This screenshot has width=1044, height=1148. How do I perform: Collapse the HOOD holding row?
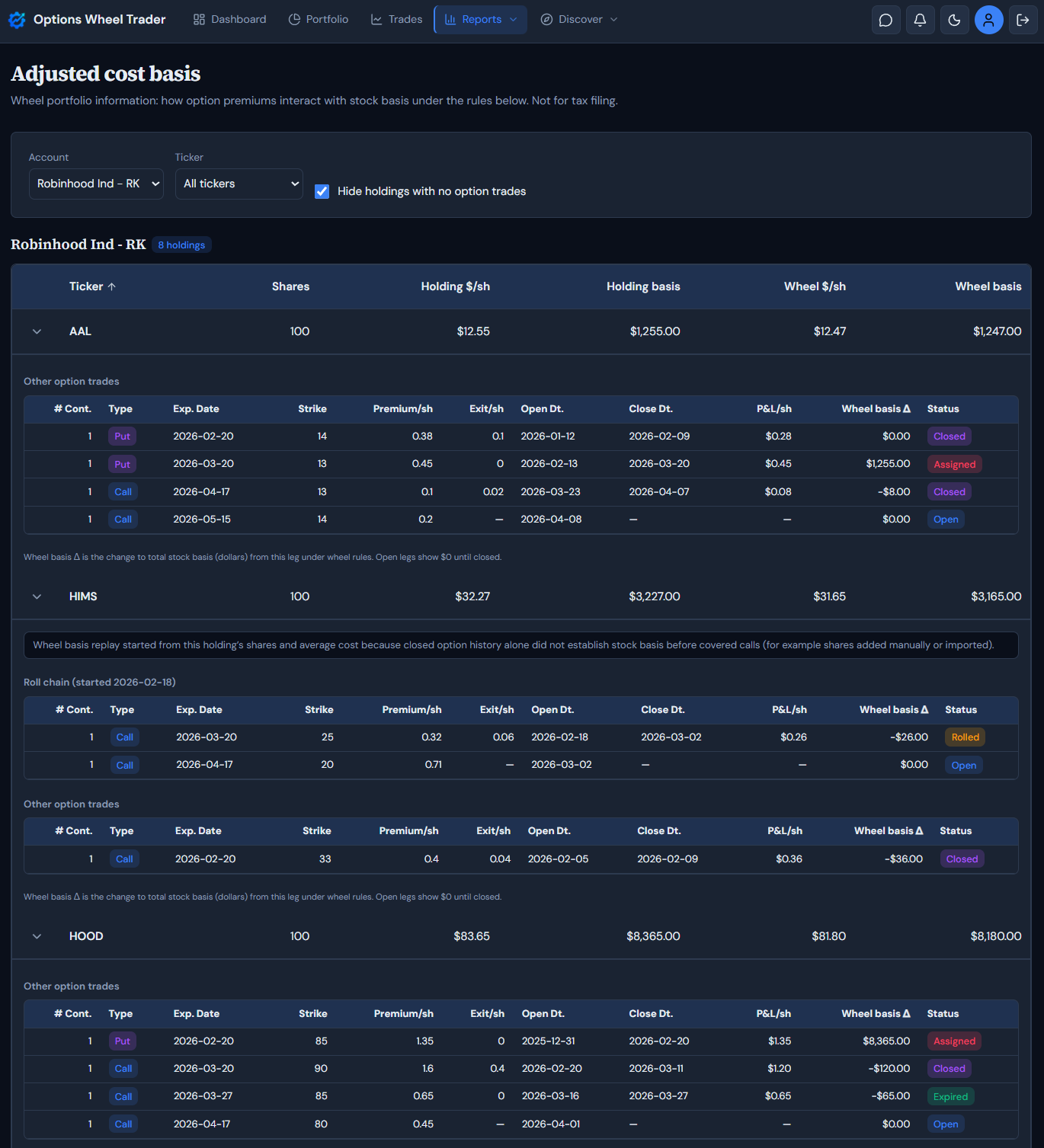click(x=37, y=936)
